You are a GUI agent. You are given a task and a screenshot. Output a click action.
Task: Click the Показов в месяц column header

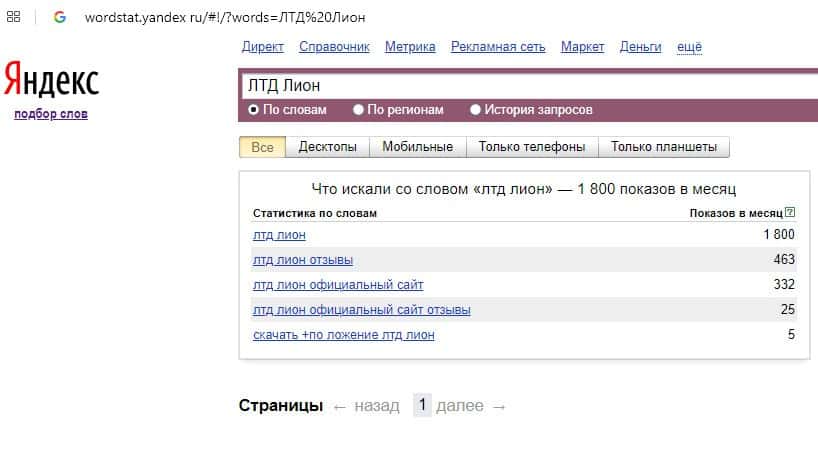[x=736, y=213]
